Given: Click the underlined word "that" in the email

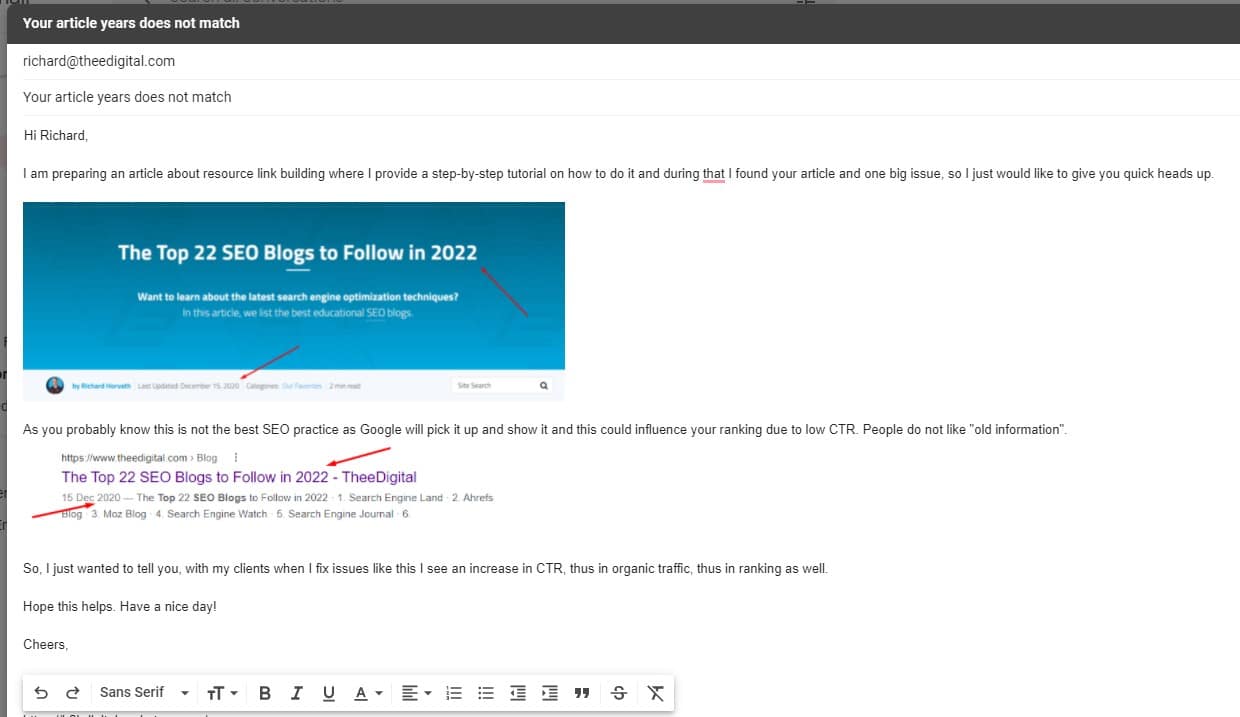Looking at the screenshot, I should click(x=713, y=174).
